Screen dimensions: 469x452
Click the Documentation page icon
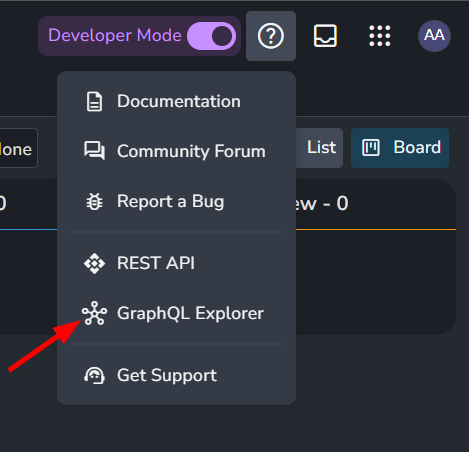coord(94,101)
